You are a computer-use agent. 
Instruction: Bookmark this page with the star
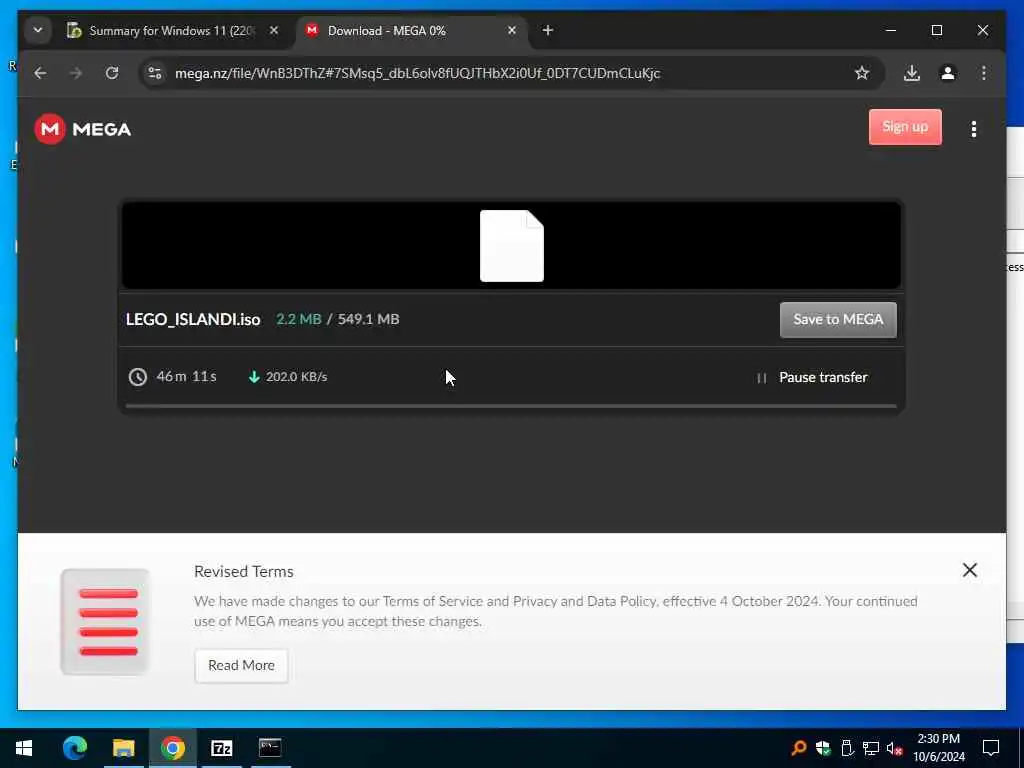click(x=862, y=73)
